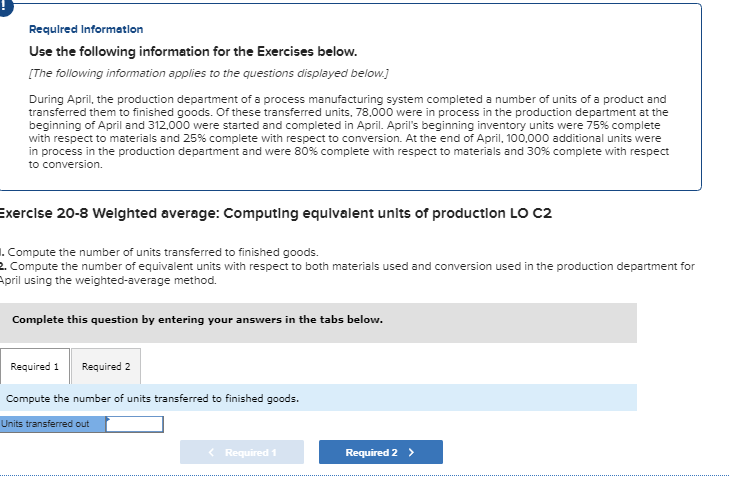Image resolution: width=729 pixels, height=477 pixels.
Task: Click the Units transferred out label cell
Action: point(52,424)
